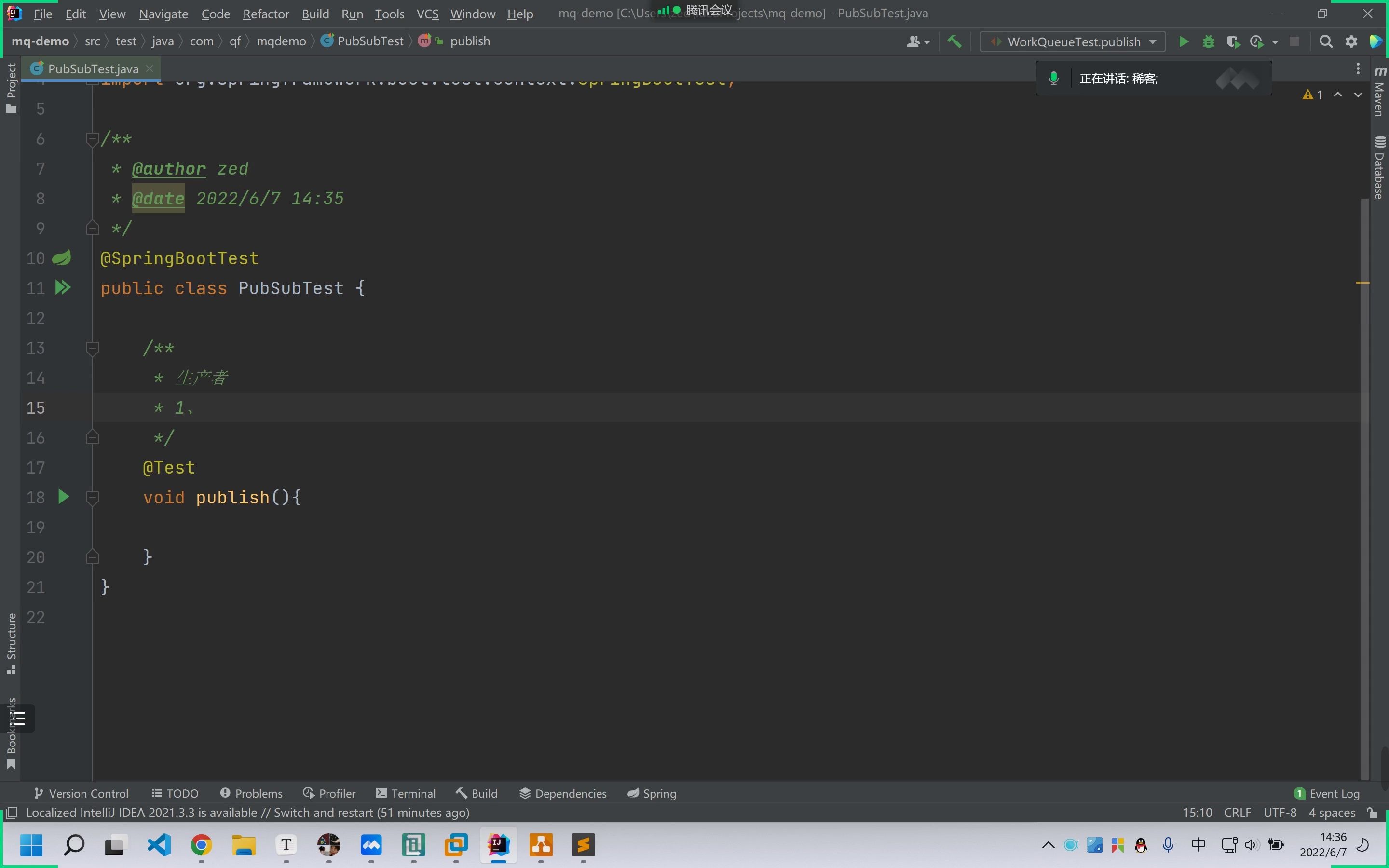Click the Search everywhere icon top right
Viewport: 1389px width, 868px height.
click(x=1326, y=41)
